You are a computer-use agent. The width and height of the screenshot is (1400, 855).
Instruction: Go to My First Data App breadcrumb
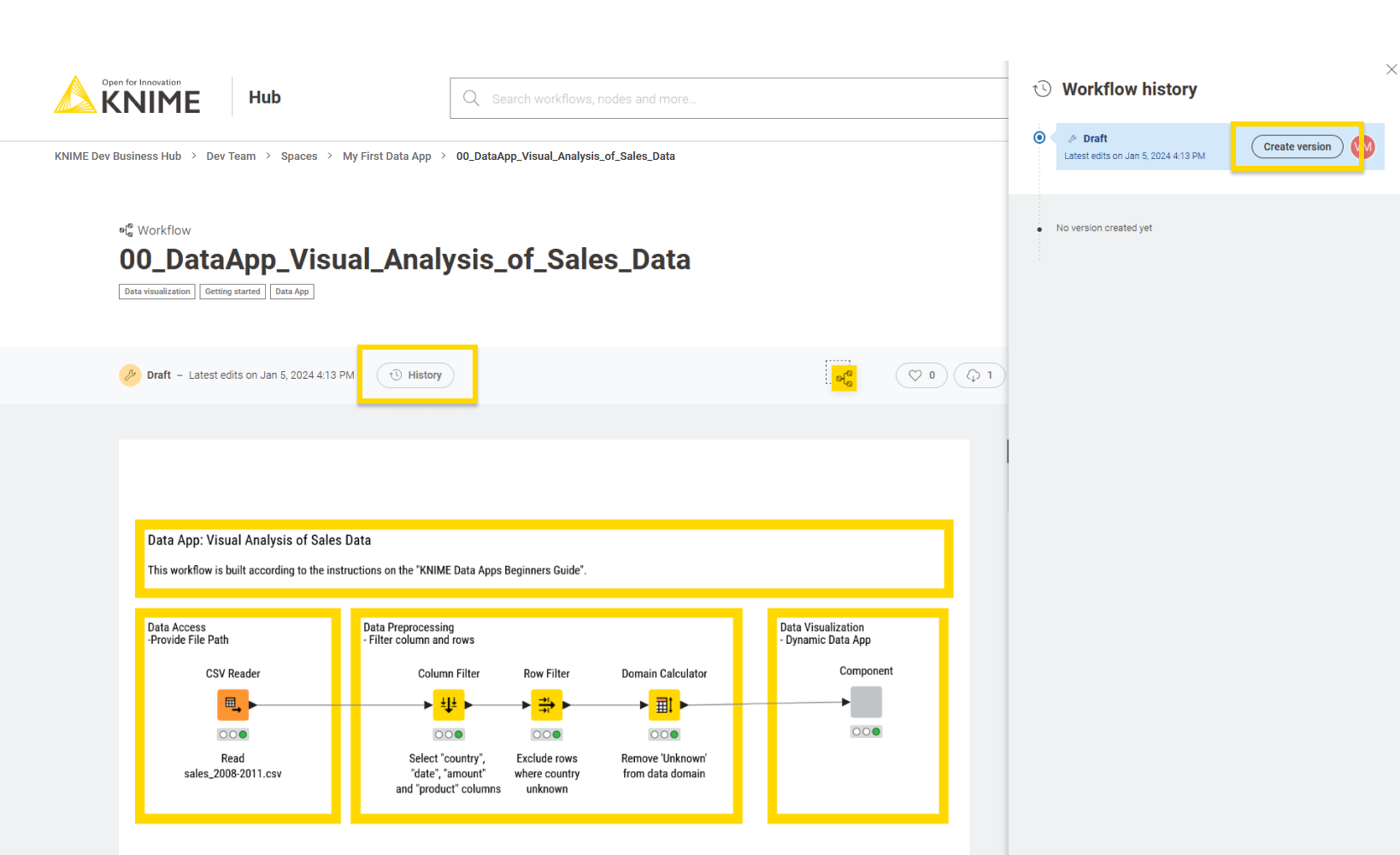click(x=387, y=156)
